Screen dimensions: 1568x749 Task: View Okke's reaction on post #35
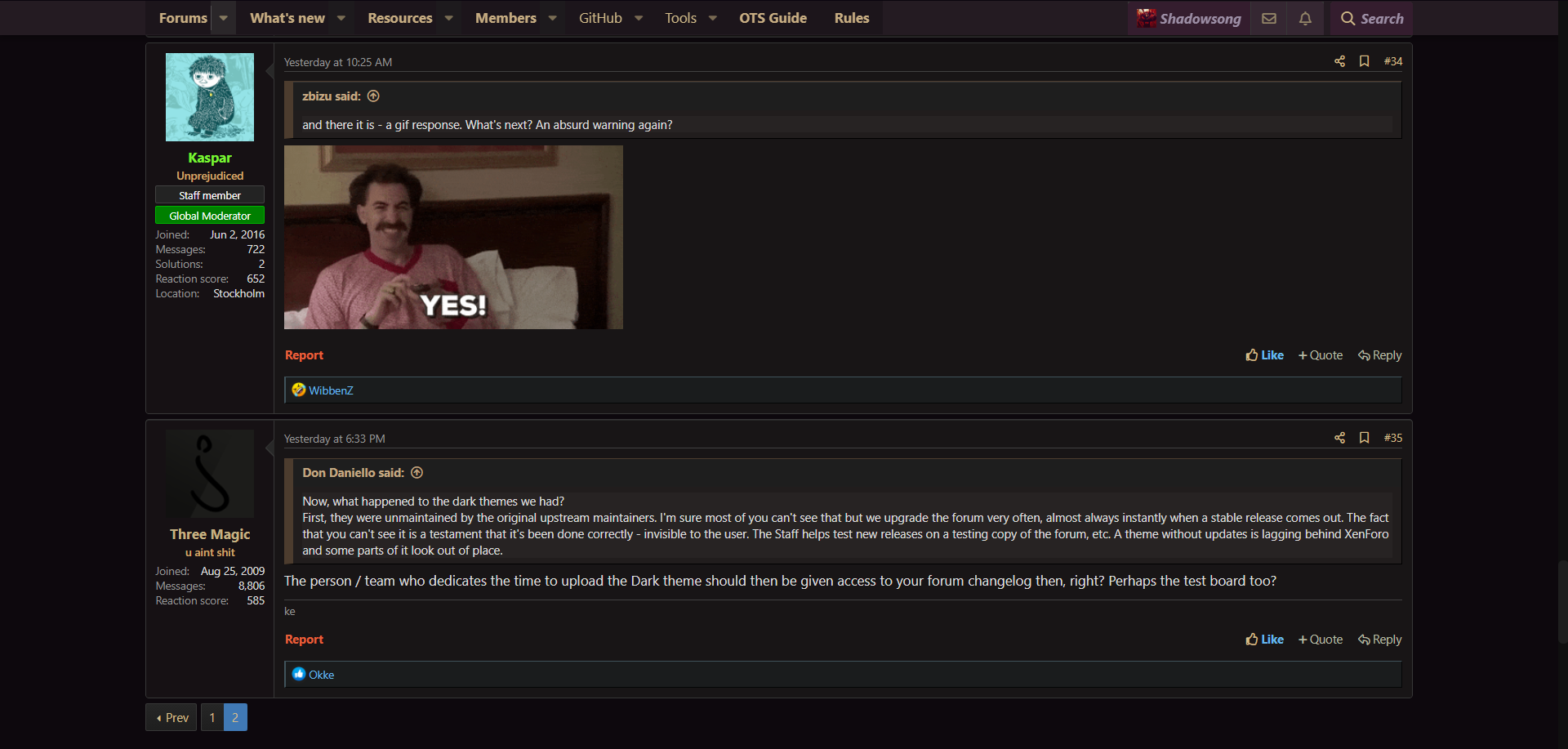[x=321, y=675]
